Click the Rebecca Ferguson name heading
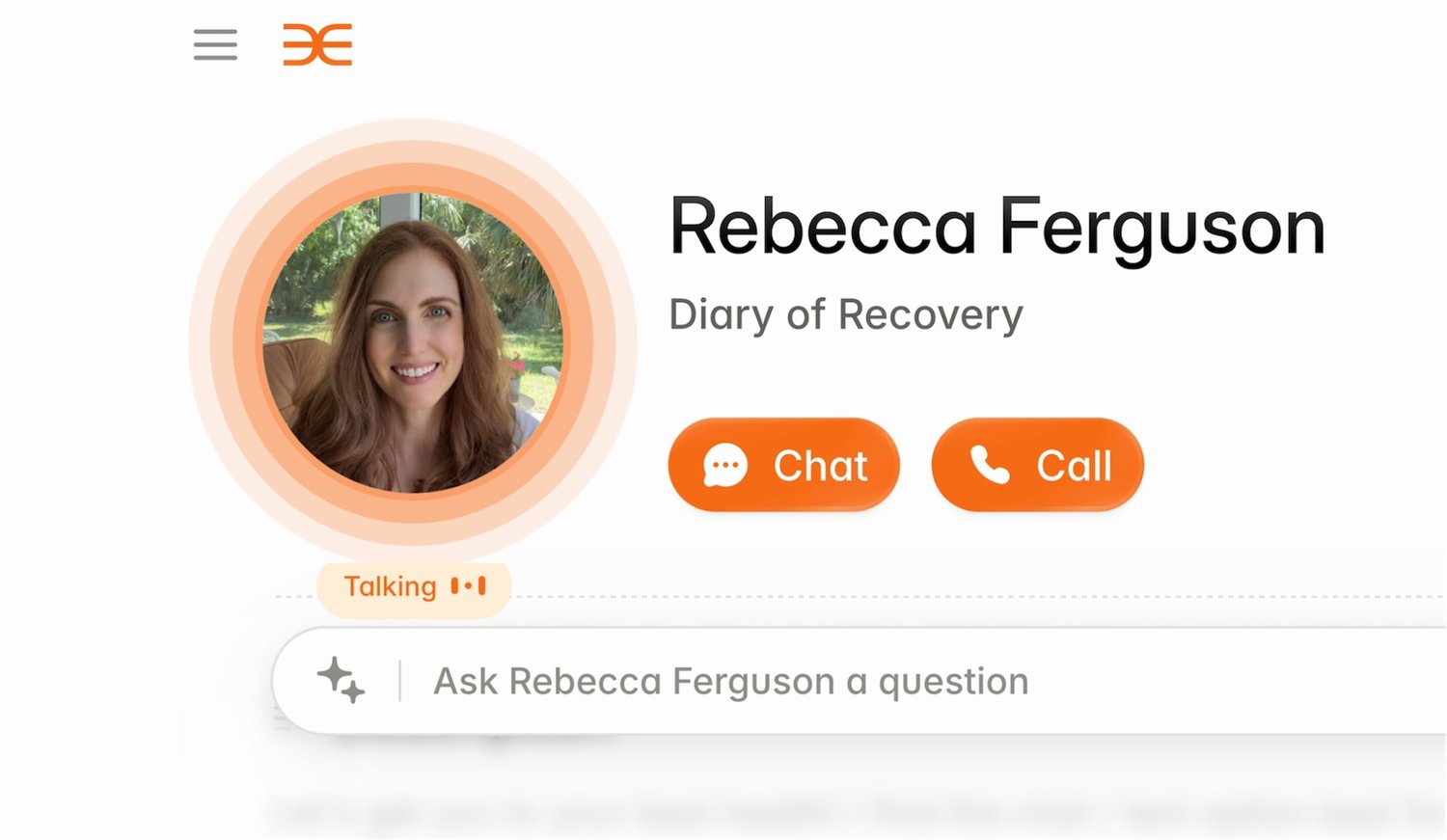The width and height of the screenshot is (1447, 840). tap(997, 228)
